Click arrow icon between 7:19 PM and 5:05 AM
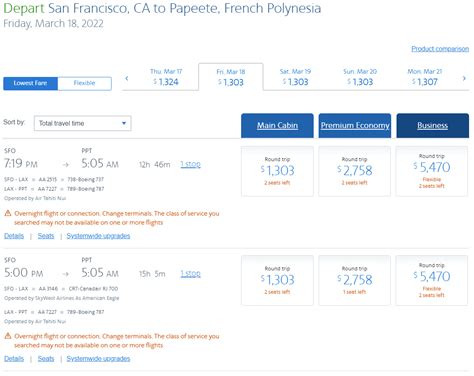Viewport: 474px width, 376px height. coord(66,164)
